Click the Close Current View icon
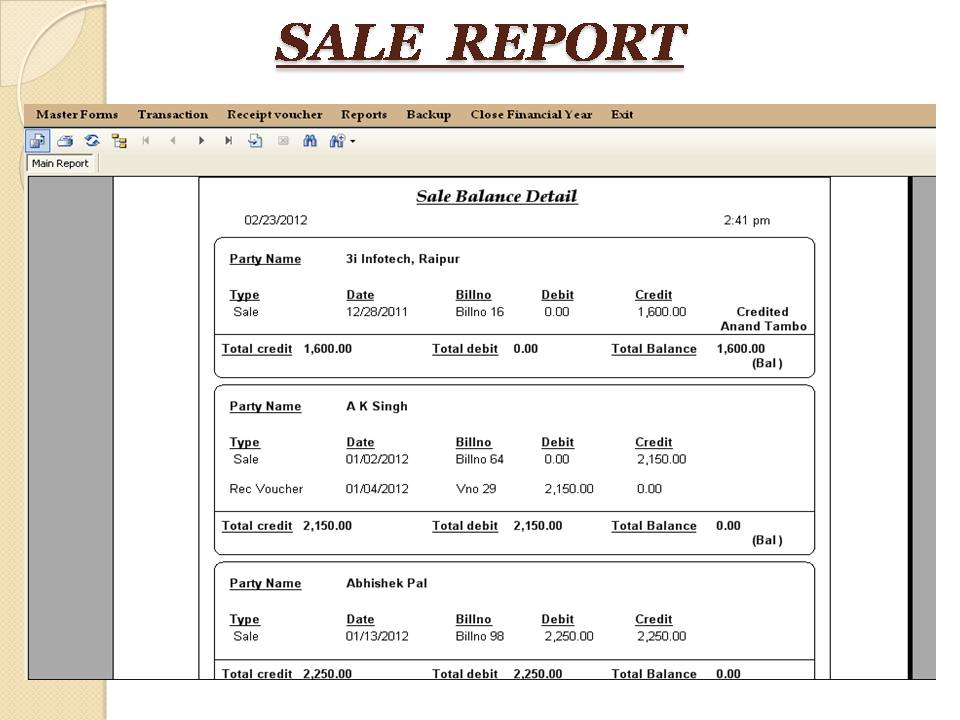 point(283,141)
